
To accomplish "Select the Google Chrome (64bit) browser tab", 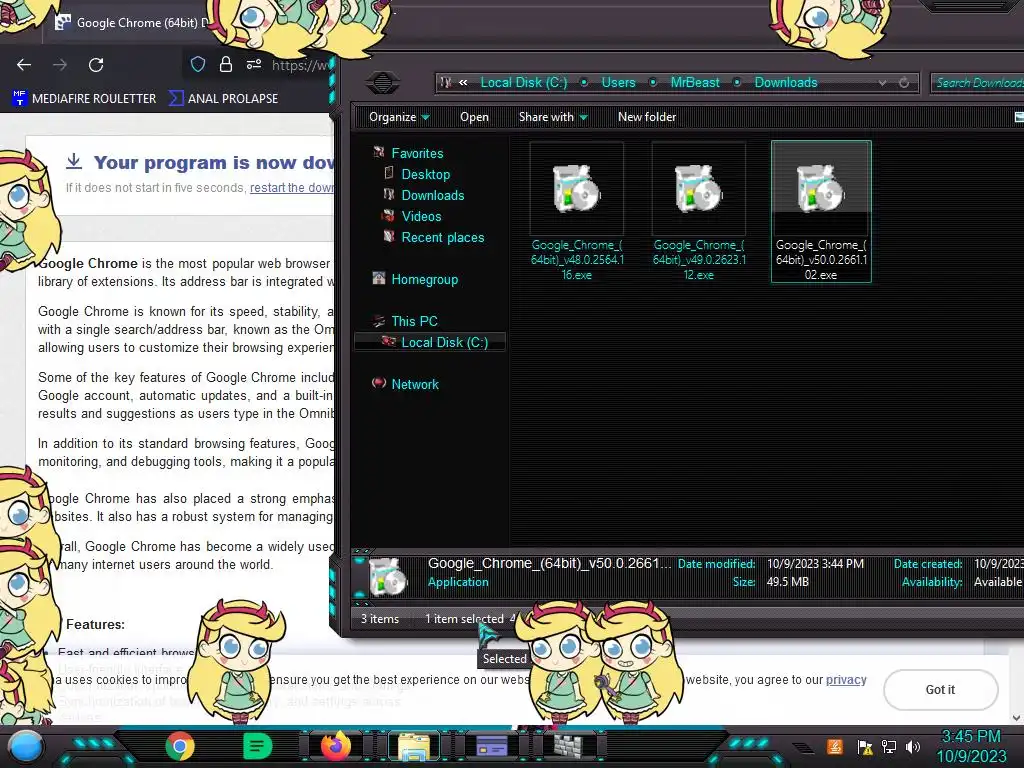I will tap(131, 22).
